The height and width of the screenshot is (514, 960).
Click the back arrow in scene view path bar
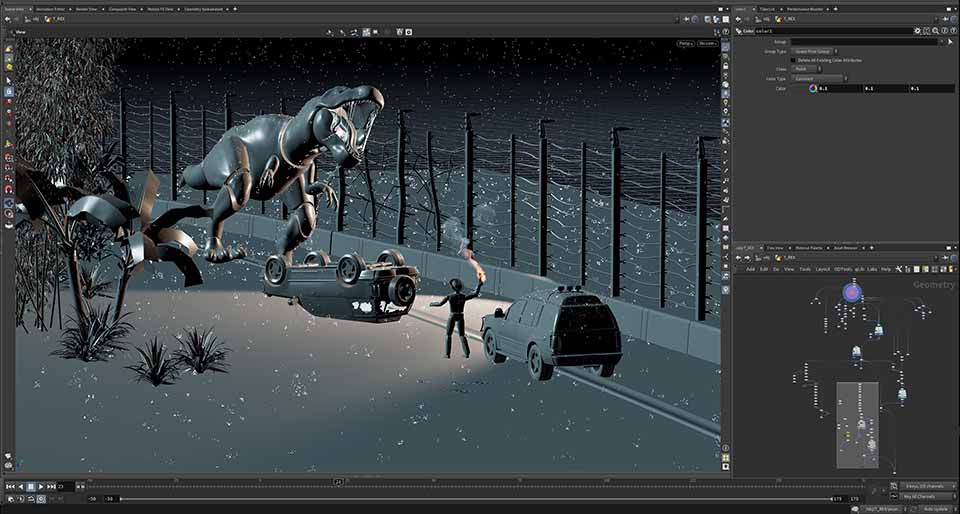point(7,19)
